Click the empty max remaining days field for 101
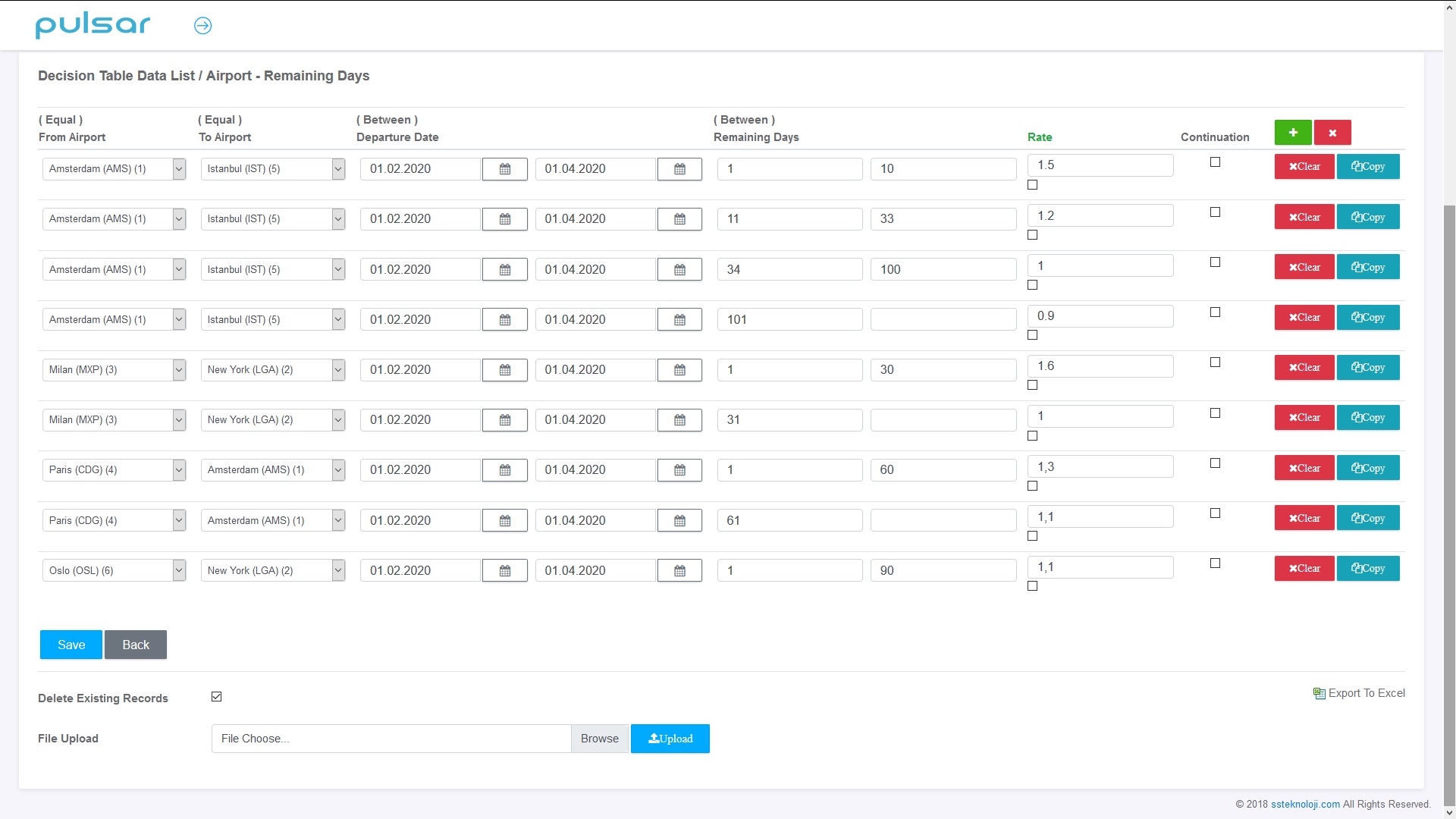This screenshot has width=1456, height=819. click(x=943, y=319)
